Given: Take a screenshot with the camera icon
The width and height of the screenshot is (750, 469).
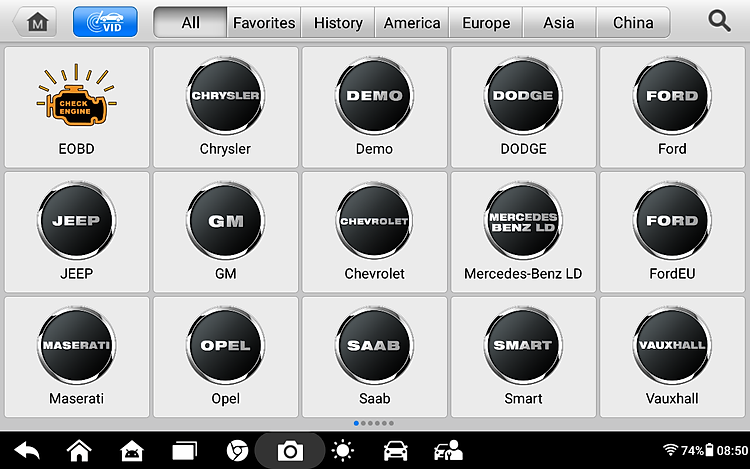Looking at the screenshot, I should tap(290, 451).
